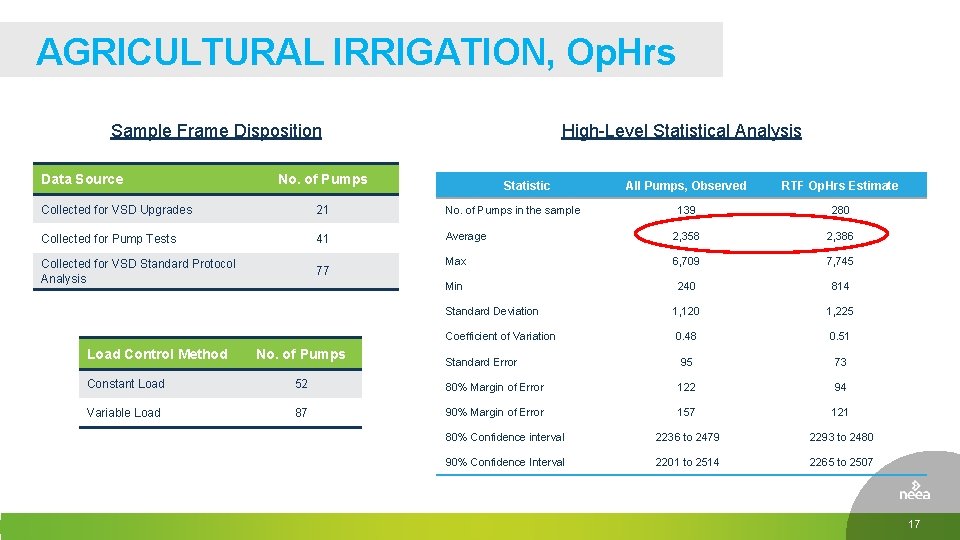
Task: Click the NEEA logo icon
Action: (x=915, y=491)
